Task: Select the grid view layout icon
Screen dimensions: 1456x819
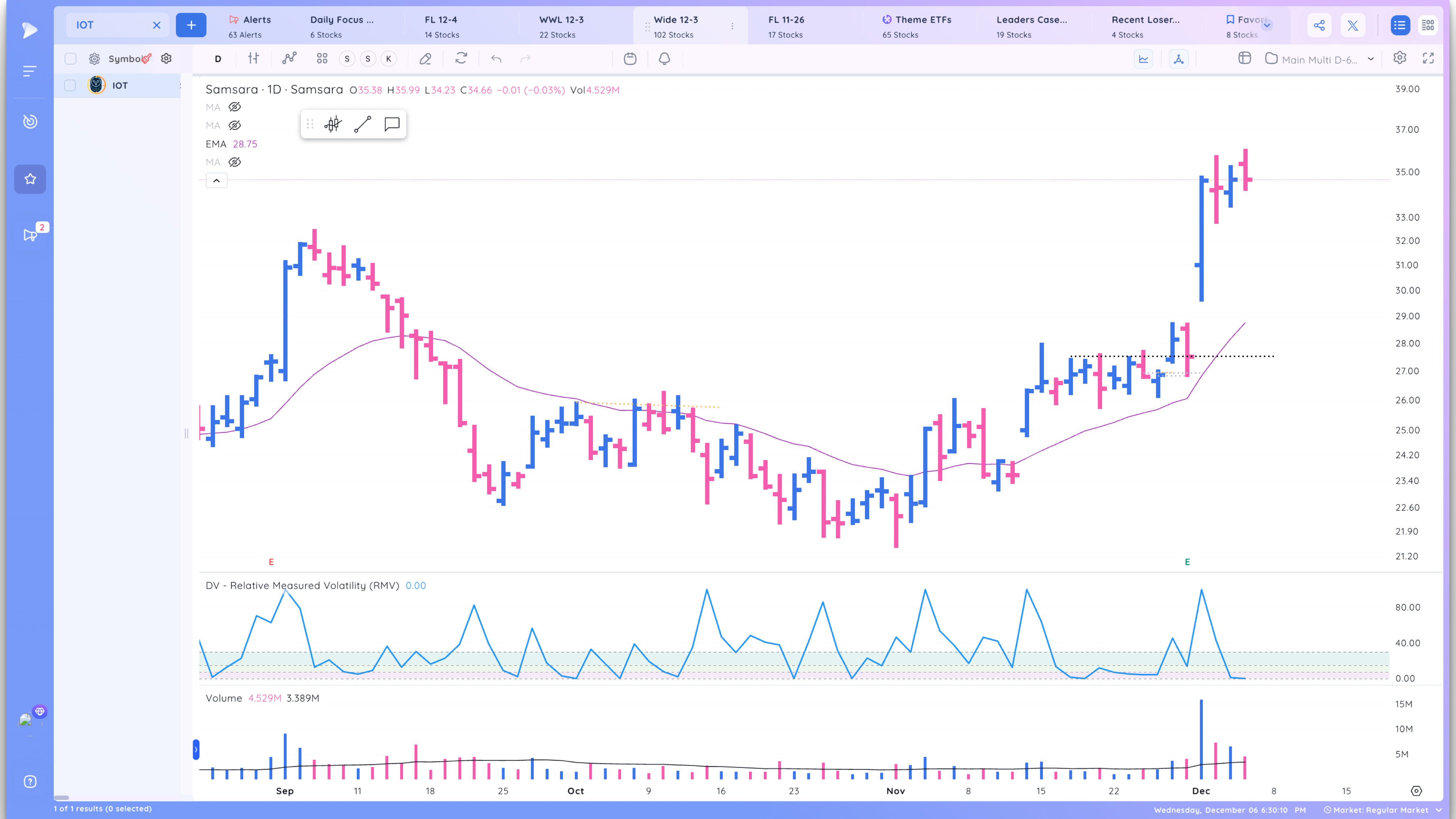Action: pos(1428,25)
